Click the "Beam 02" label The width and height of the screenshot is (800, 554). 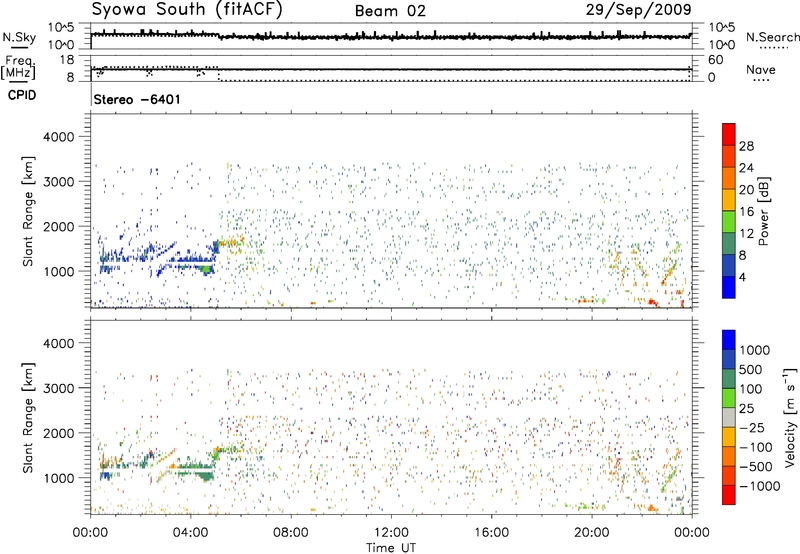(x=390, y=11)
